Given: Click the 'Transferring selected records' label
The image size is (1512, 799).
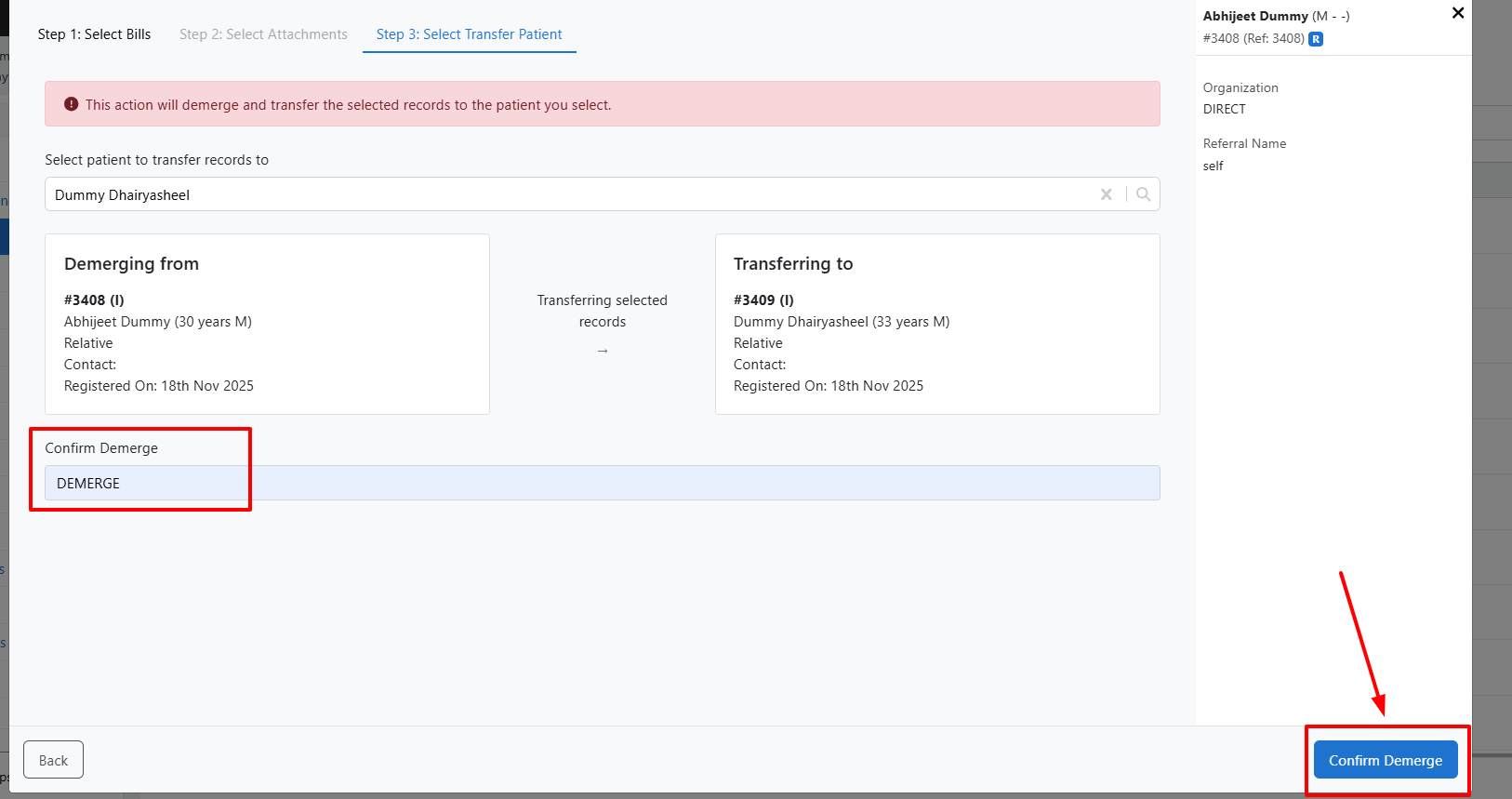Looking at the screenshot, I should (603, 311).
